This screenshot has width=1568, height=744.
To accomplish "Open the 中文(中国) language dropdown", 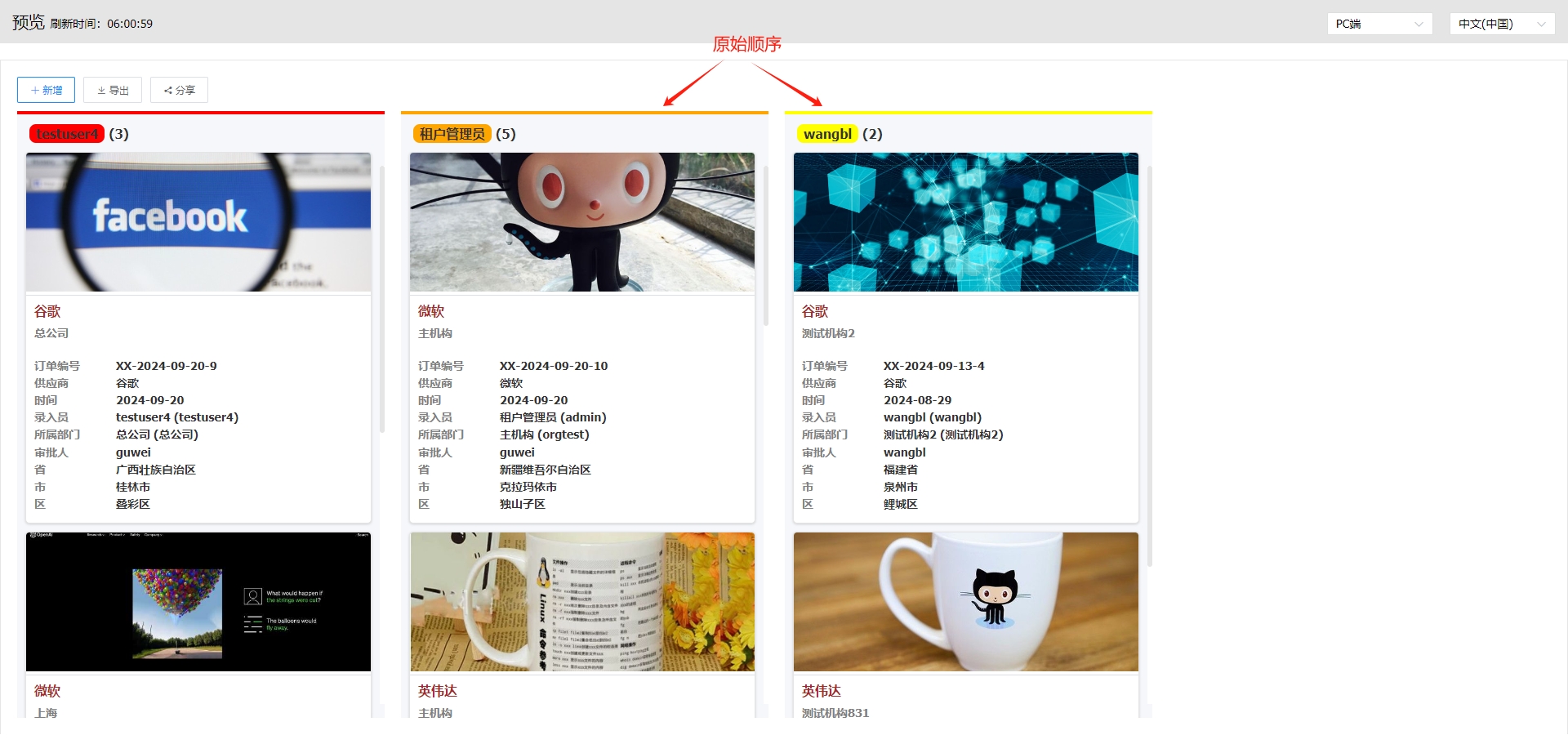I will tap(1501, 24).
